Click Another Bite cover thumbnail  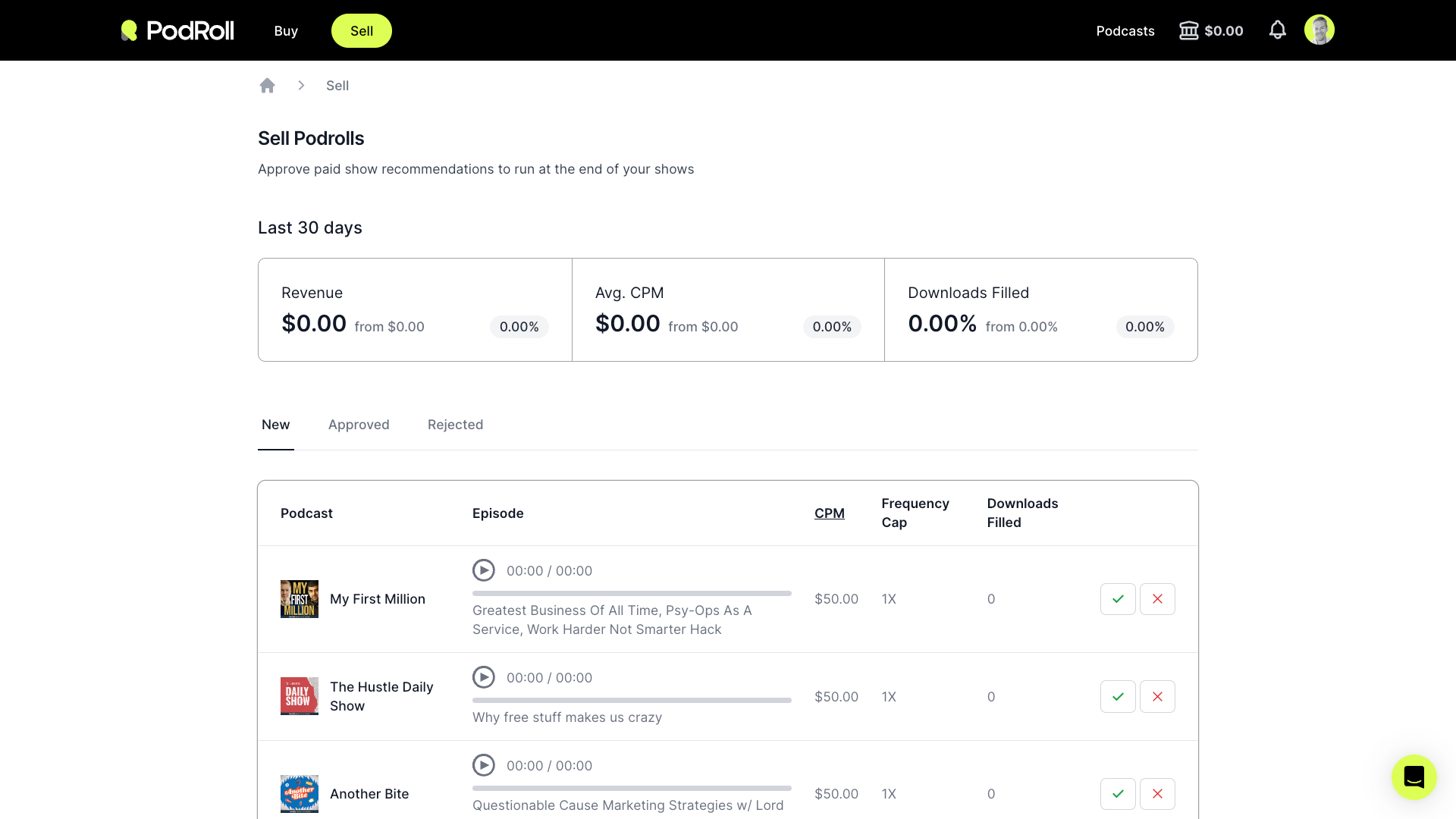point(300,794)
